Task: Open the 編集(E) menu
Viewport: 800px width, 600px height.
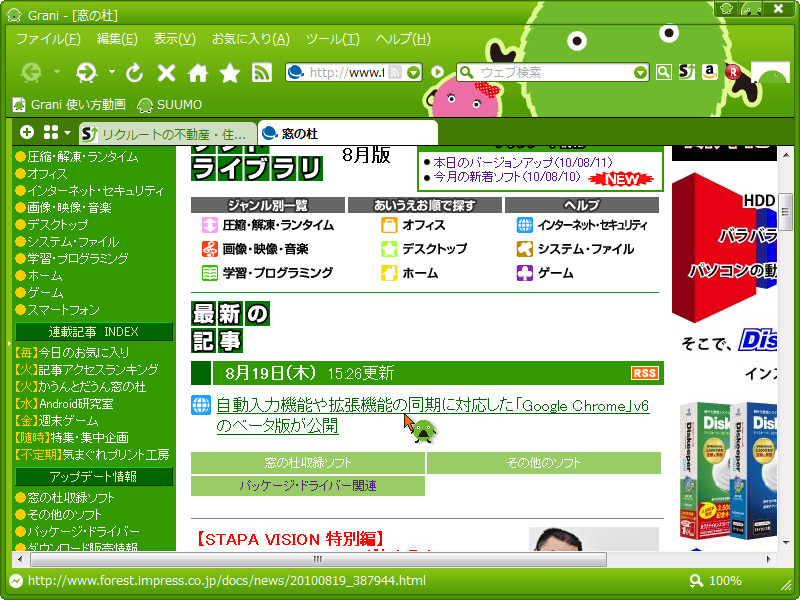Action: coord(117,39)
